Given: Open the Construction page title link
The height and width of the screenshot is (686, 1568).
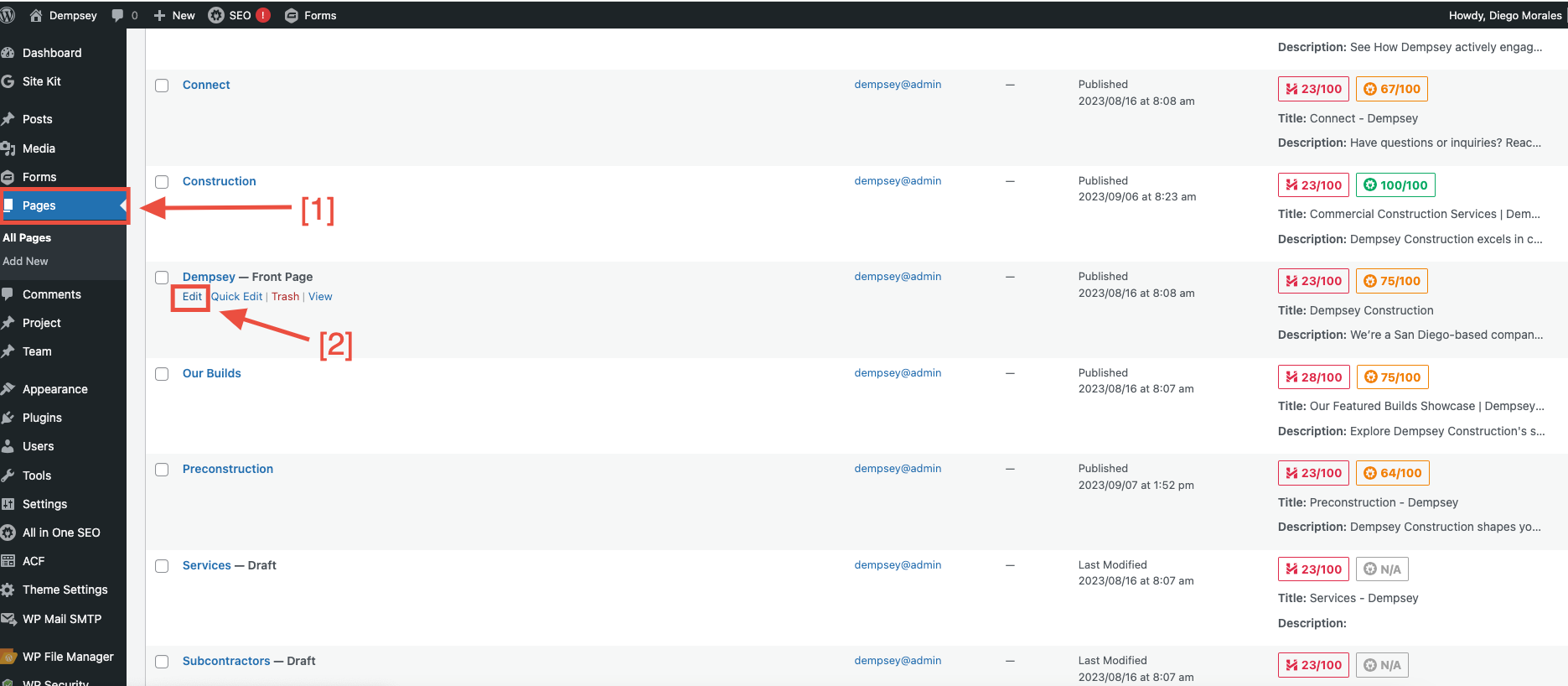Looking at the screenshot, I should [x=220, y=181].
